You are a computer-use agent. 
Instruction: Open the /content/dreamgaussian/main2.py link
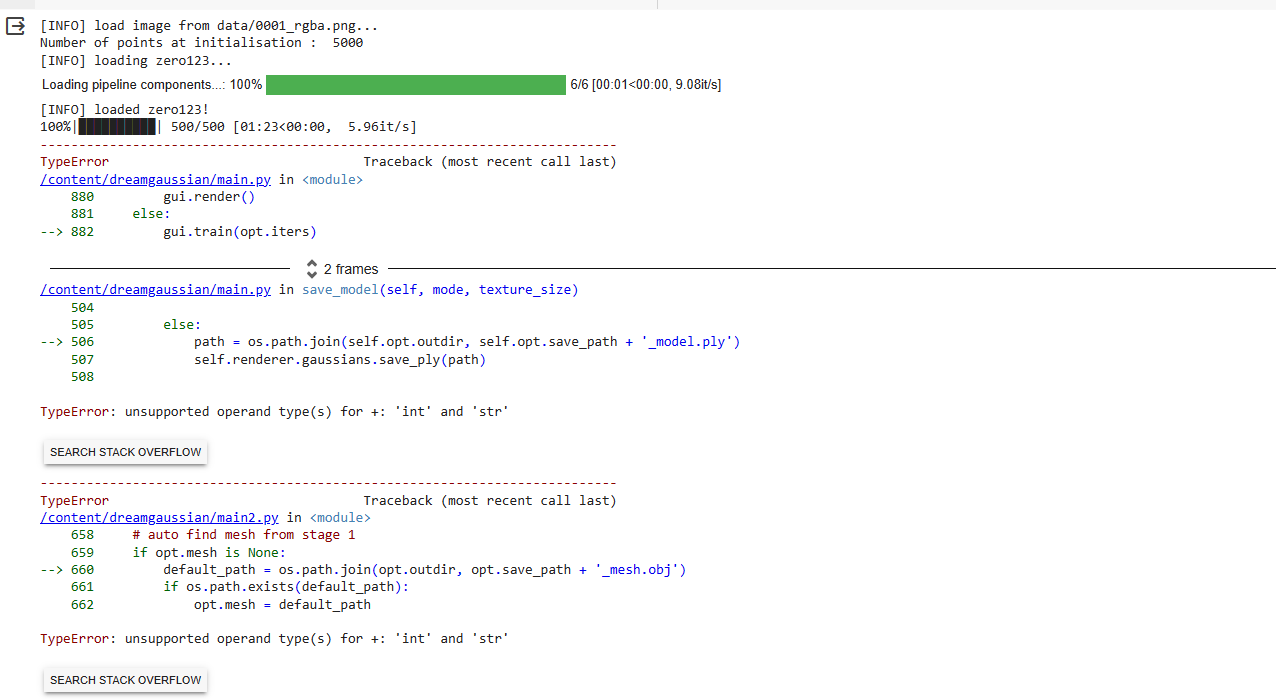(159, 517)
